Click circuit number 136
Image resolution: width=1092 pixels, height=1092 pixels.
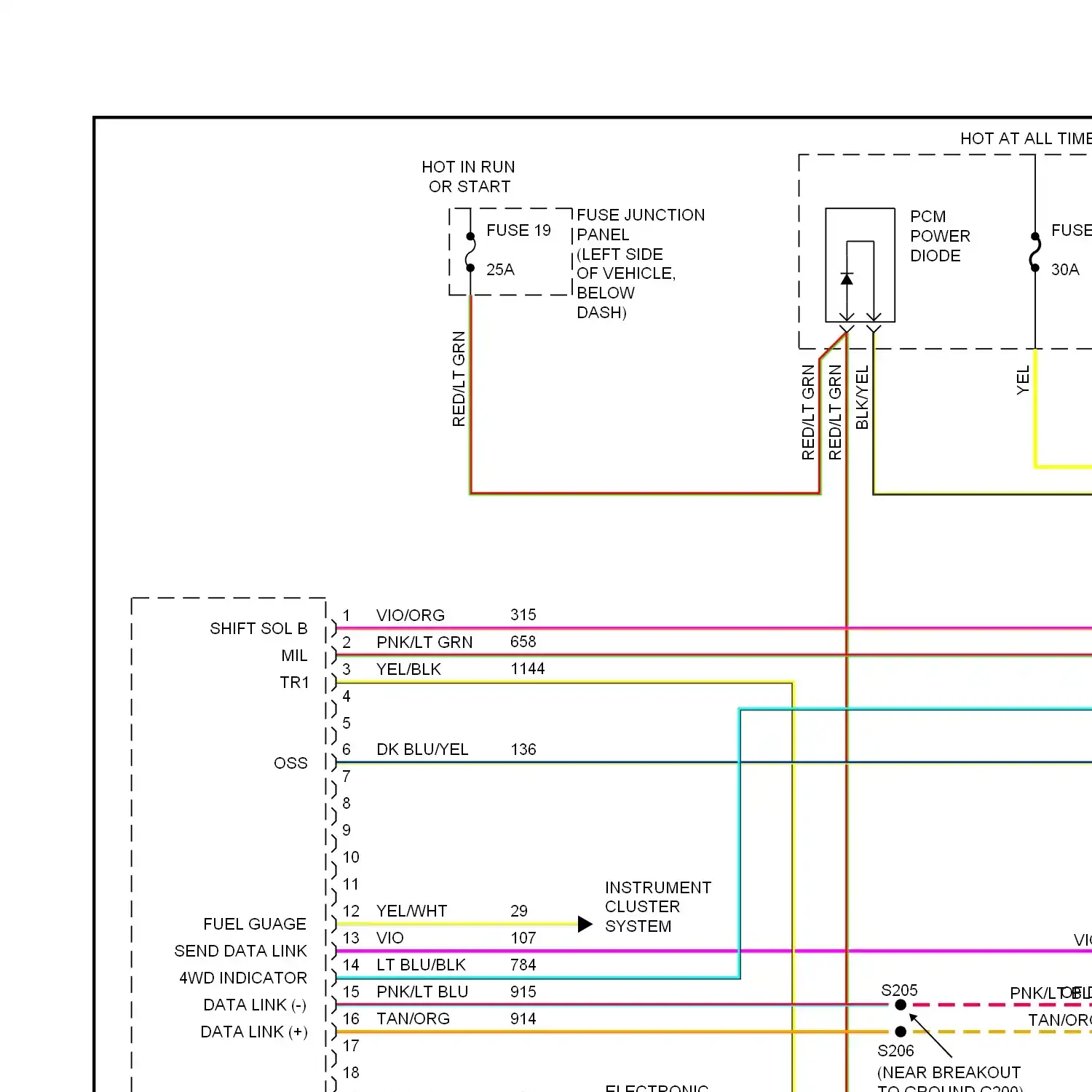click(523, 749)
